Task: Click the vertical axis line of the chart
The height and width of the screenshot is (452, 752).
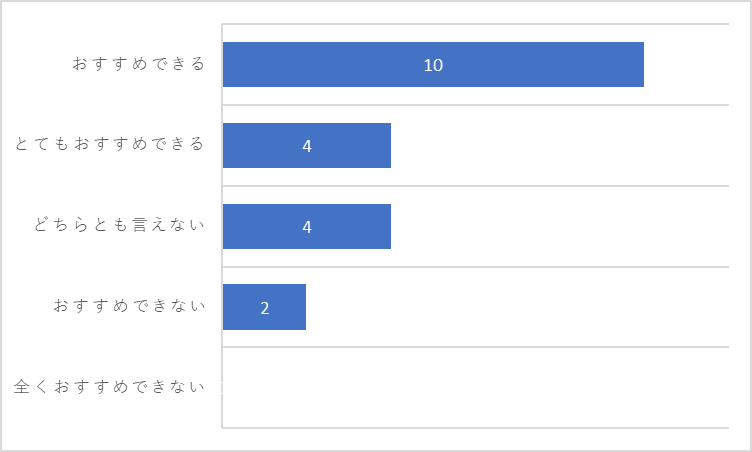Action: click(222, 226)
